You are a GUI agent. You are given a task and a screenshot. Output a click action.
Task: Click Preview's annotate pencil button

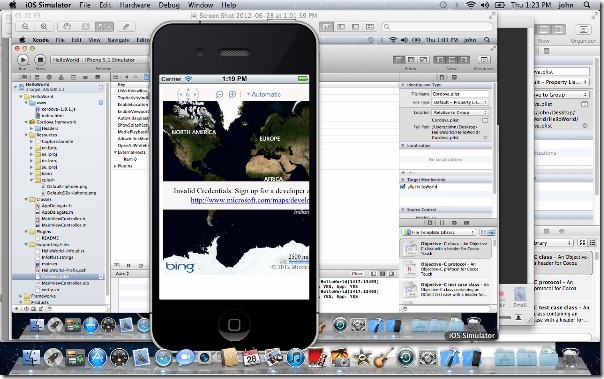[x=126, y=27]
